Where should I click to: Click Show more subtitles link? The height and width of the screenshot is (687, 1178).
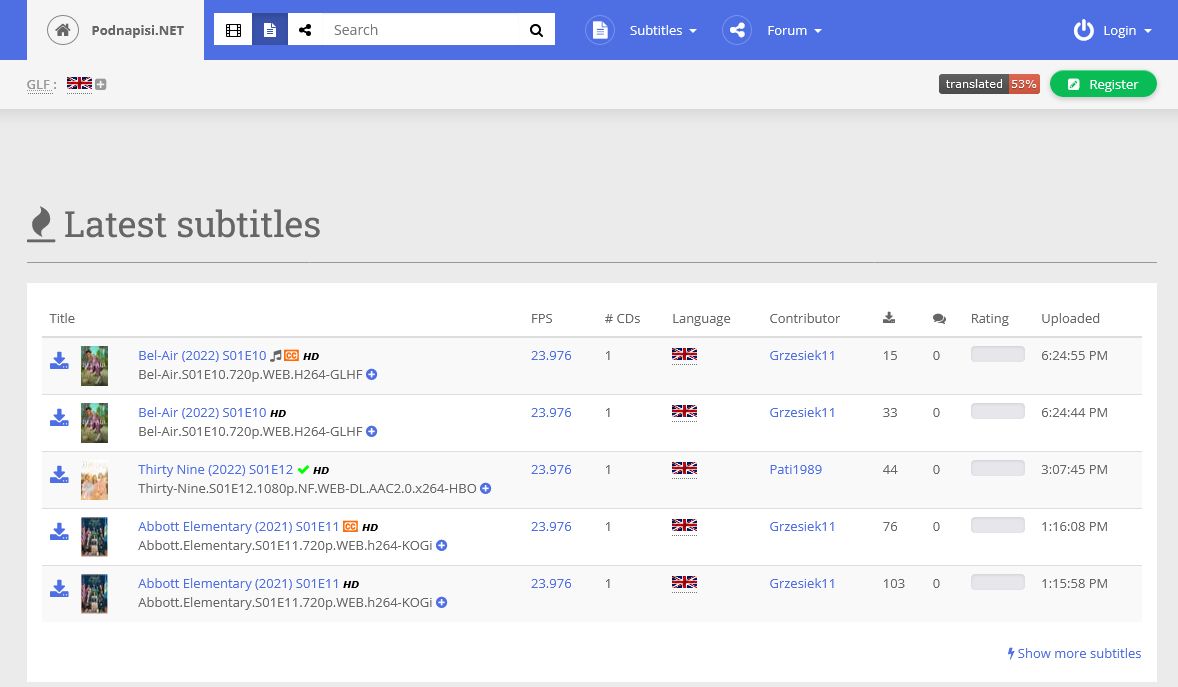pos(1074,653)
